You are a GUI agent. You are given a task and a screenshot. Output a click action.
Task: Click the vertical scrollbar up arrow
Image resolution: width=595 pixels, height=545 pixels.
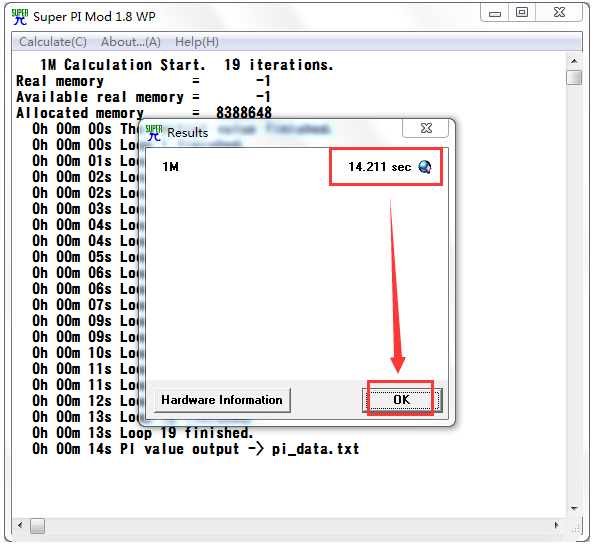[574, 61]
